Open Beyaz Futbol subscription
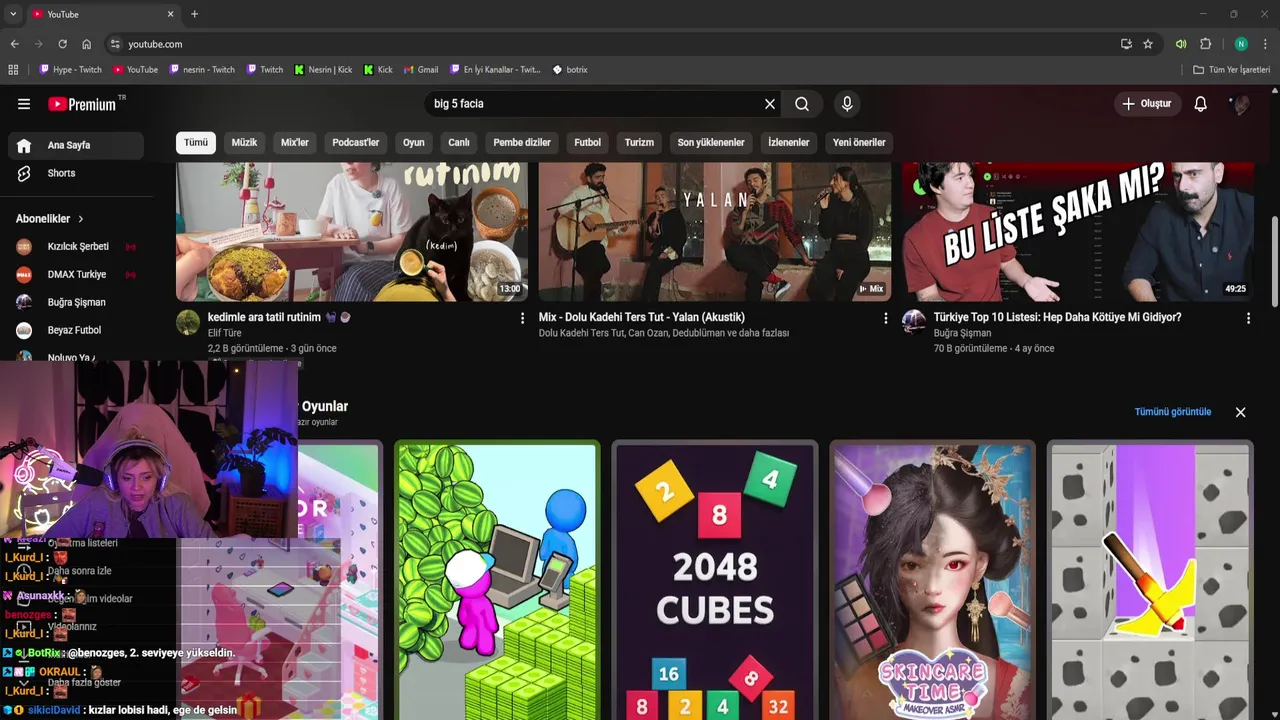1280x720 pixels. point(76,330)
